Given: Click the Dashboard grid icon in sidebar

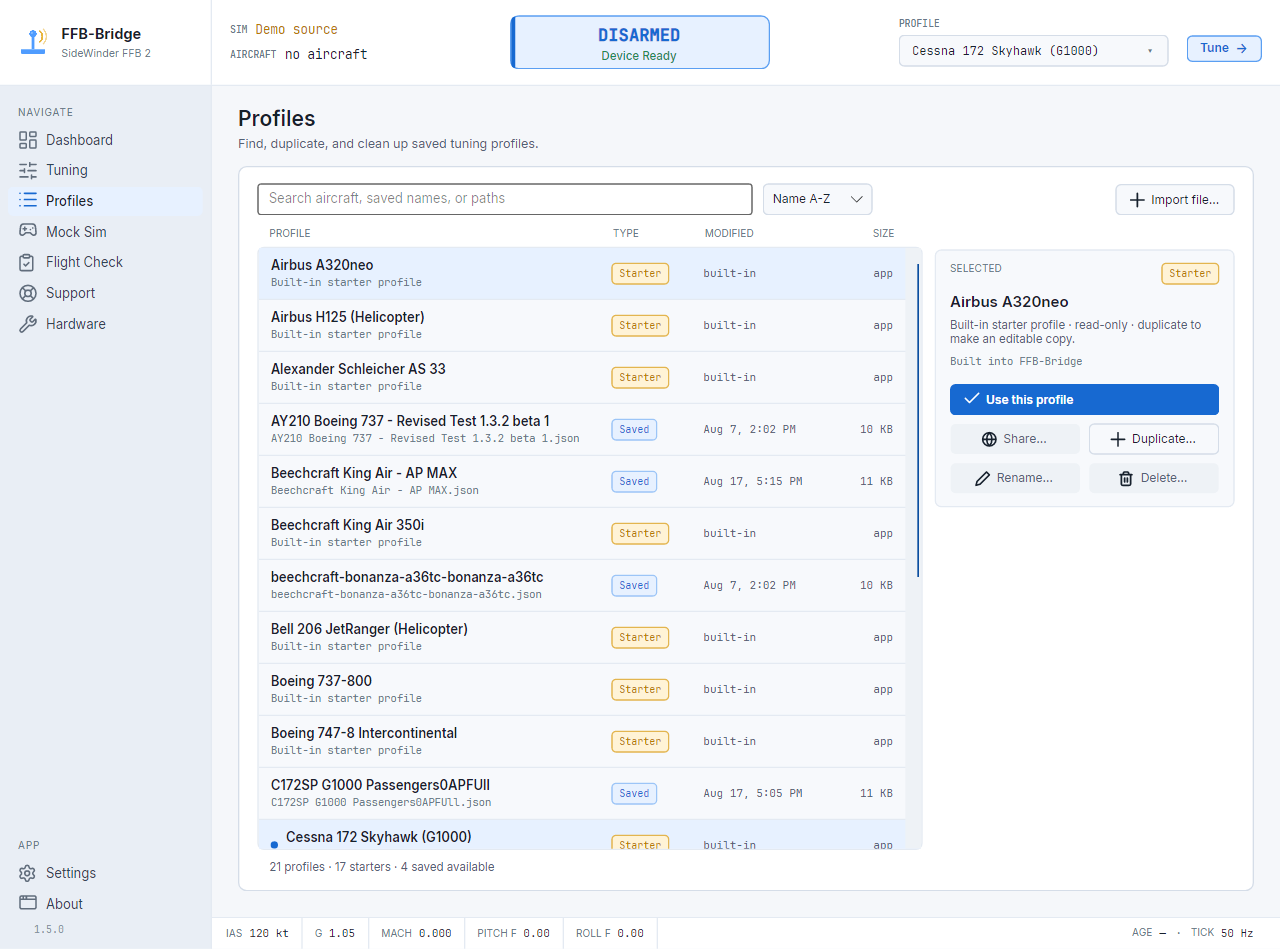Looking at the screenshot, I should pyautogui.click(x=28, y=140).
